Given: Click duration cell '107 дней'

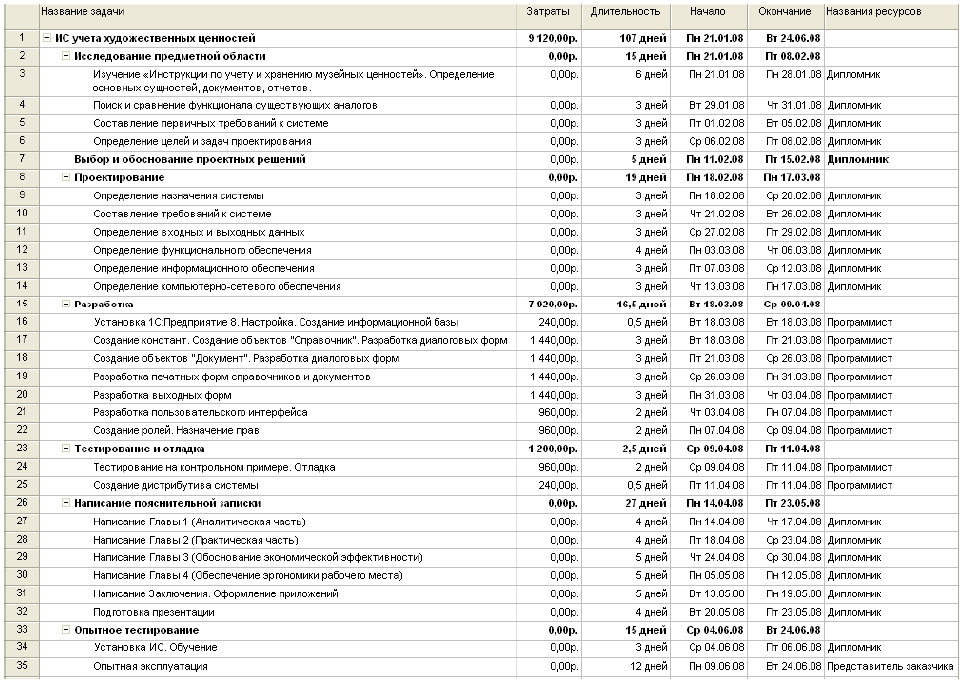Looking at the screenshot, I should click(643, 38).
